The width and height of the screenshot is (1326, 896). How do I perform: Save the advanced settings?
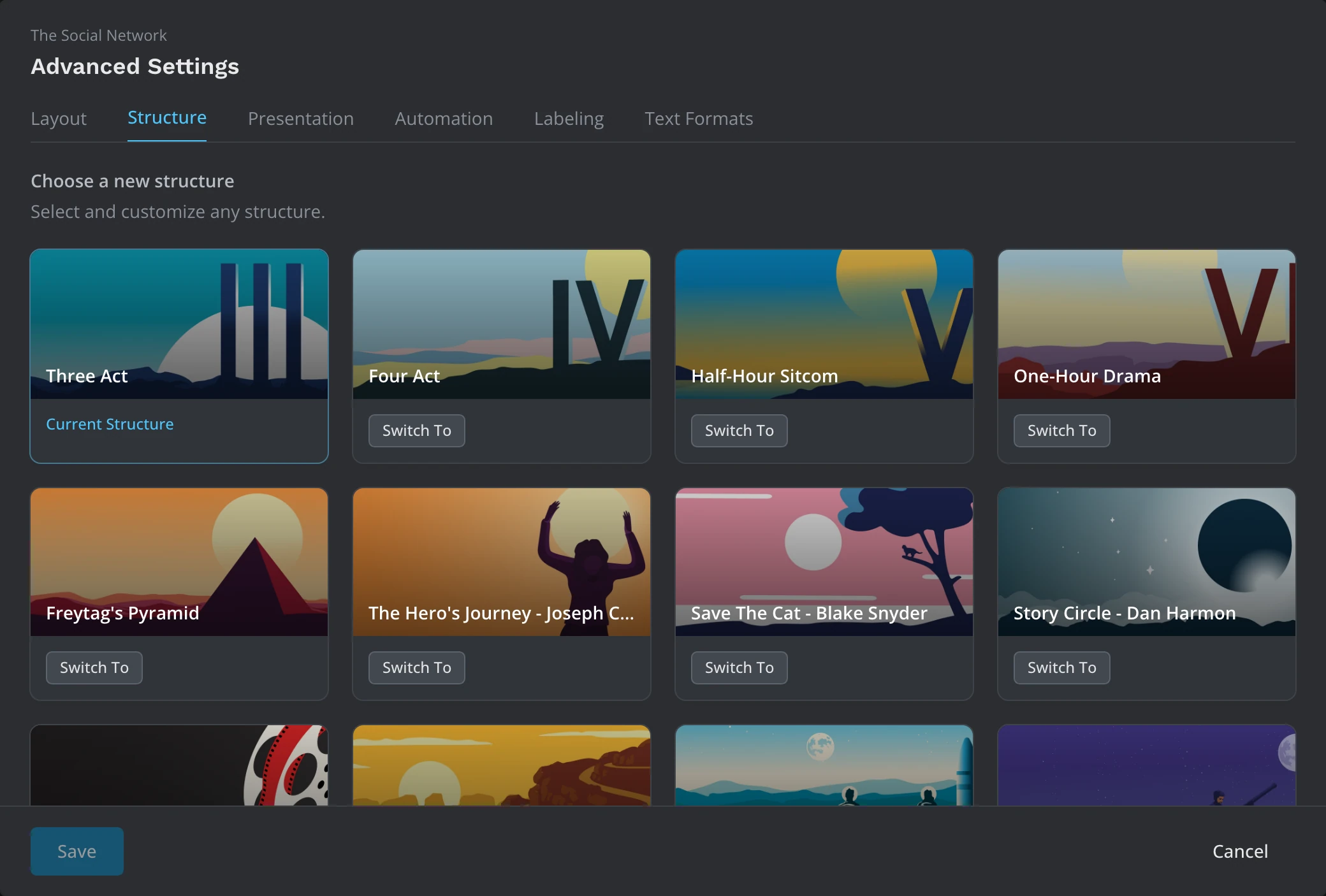77,851
